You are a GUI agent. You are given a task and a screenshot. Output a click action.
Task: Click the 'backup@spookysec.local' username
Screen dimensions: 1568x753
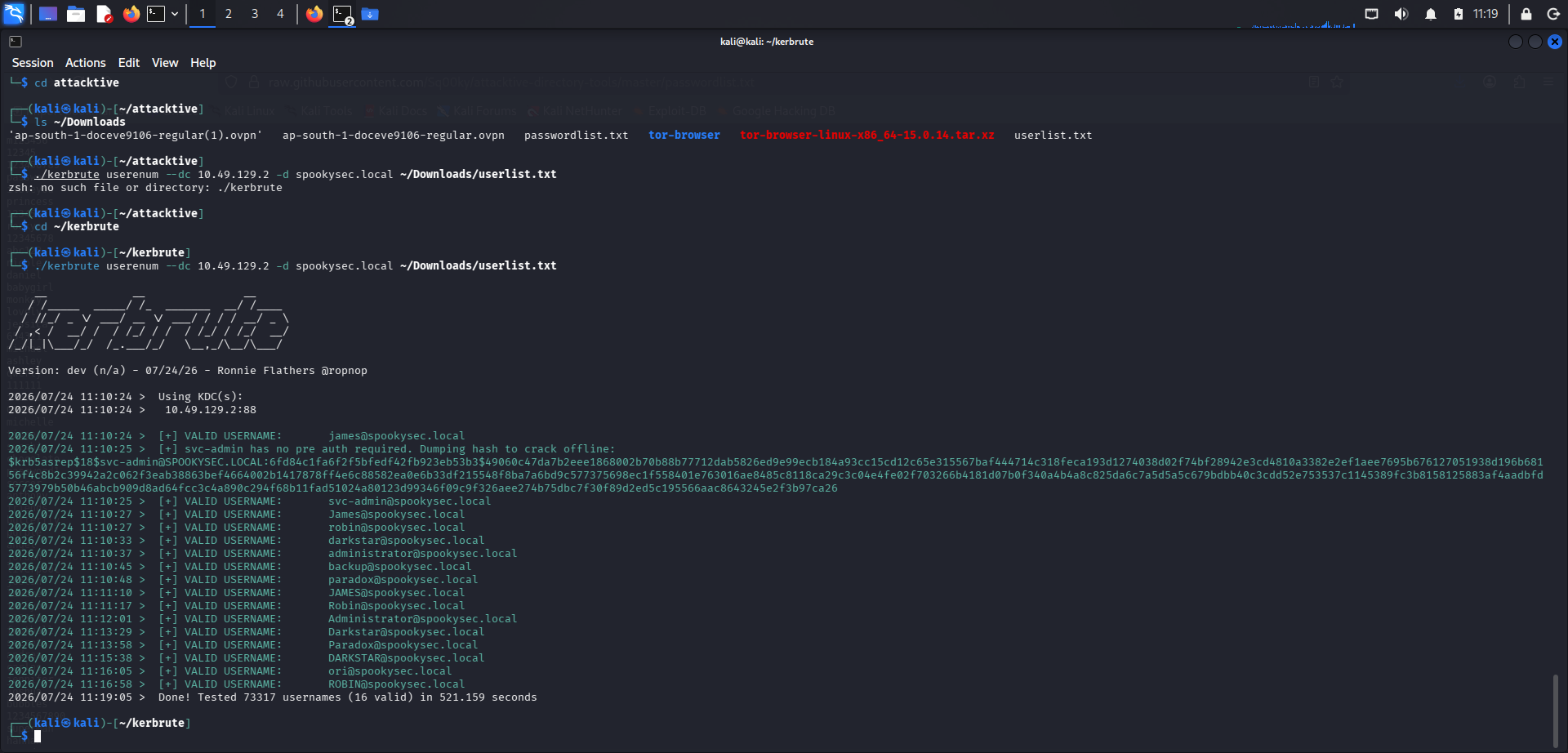click(x=400, y=567)
